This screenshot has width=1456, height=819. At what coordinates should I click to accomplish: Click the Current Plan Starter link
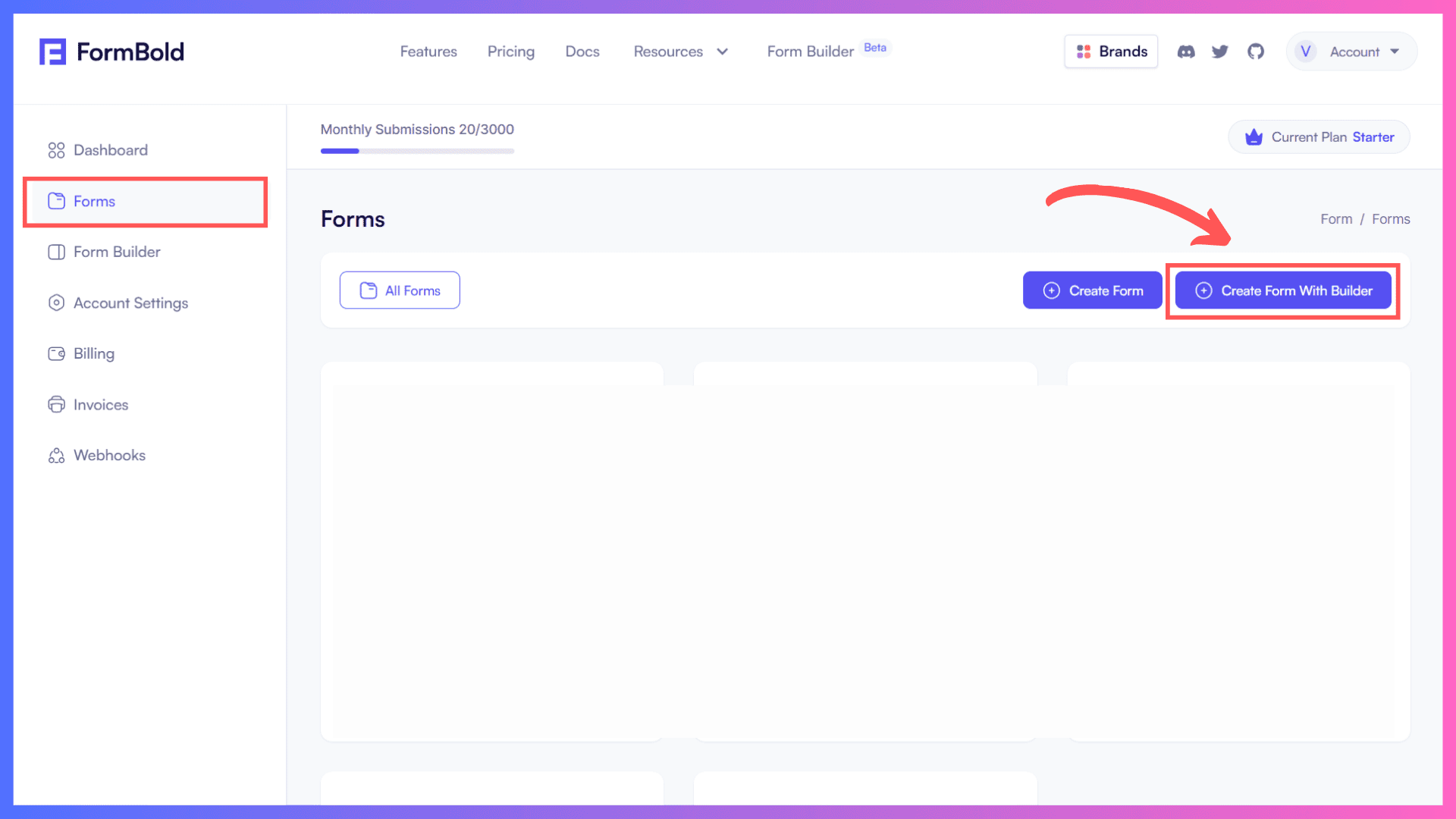coord(1318,137)
